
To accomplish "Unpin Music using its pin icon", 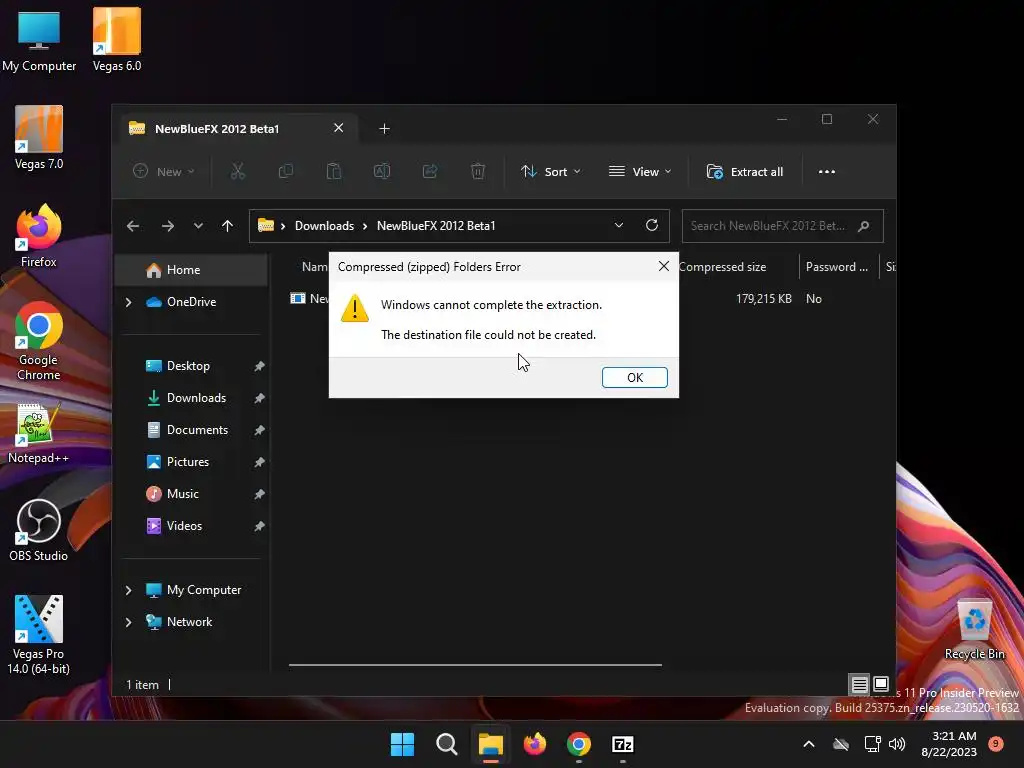I will click(259, 494).
